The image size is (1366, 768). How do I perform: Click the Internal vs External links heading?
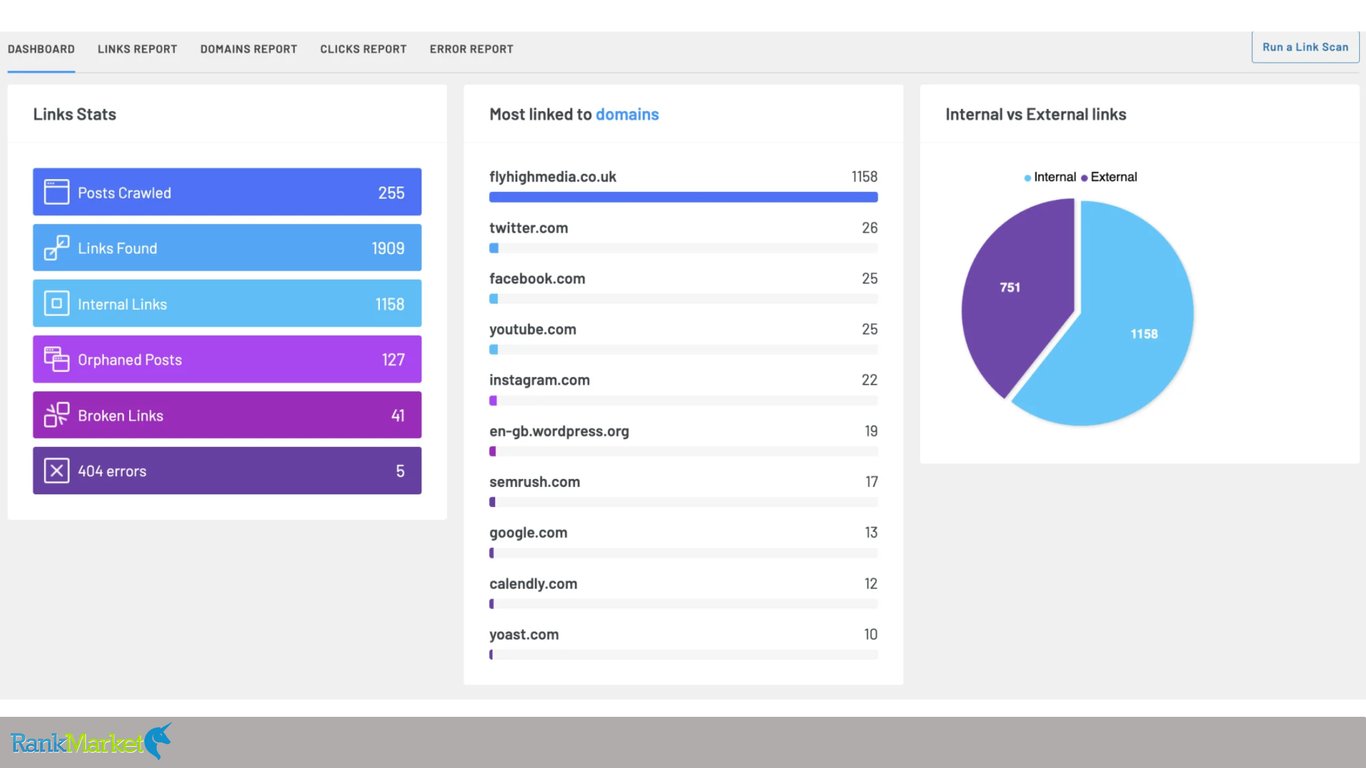pos(1036,114)
